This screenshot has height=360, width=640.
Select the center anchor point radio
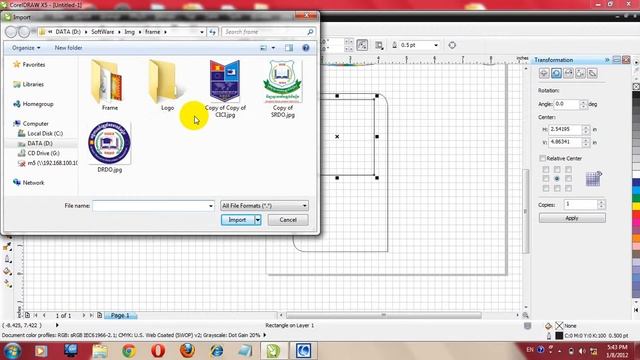pos(557,179)
